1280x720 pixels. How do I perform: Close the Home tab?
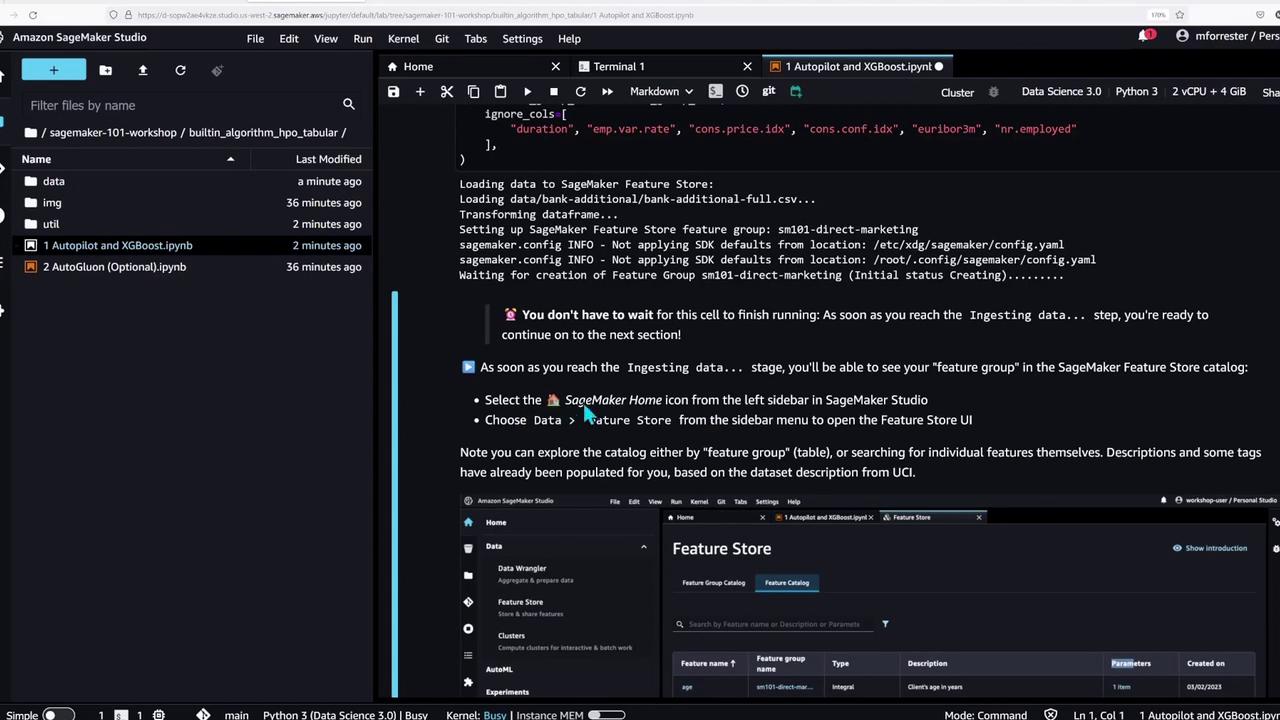click(x=556, y=66)
